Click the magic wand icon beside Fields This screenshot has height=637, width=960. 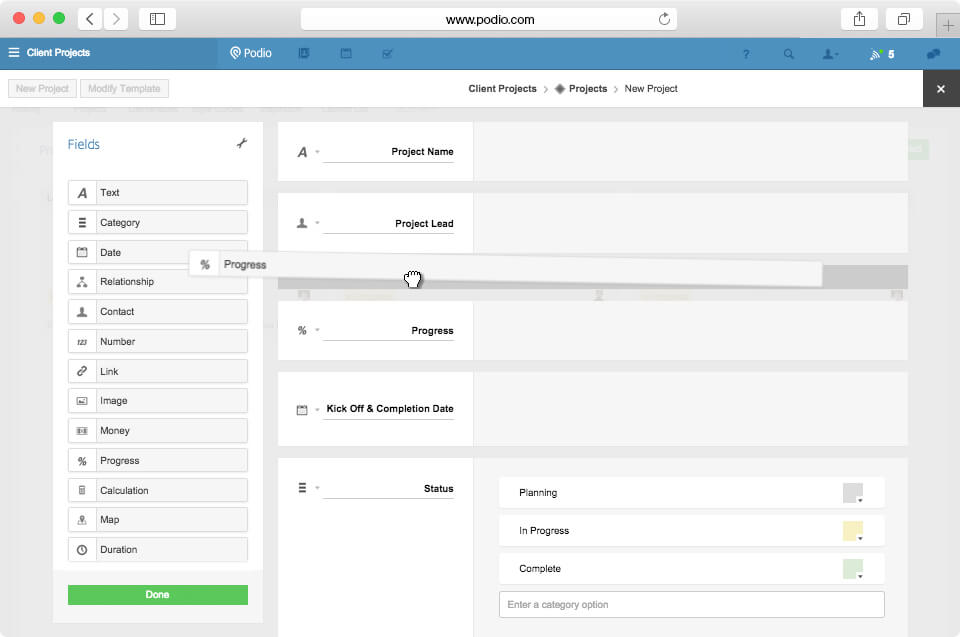point(241,143)
